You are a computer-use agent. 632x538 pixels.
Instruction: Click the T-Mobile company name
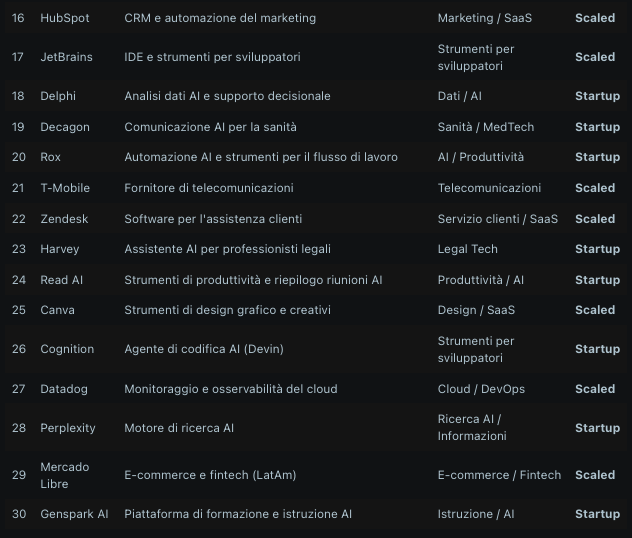(x=65, y=188)
